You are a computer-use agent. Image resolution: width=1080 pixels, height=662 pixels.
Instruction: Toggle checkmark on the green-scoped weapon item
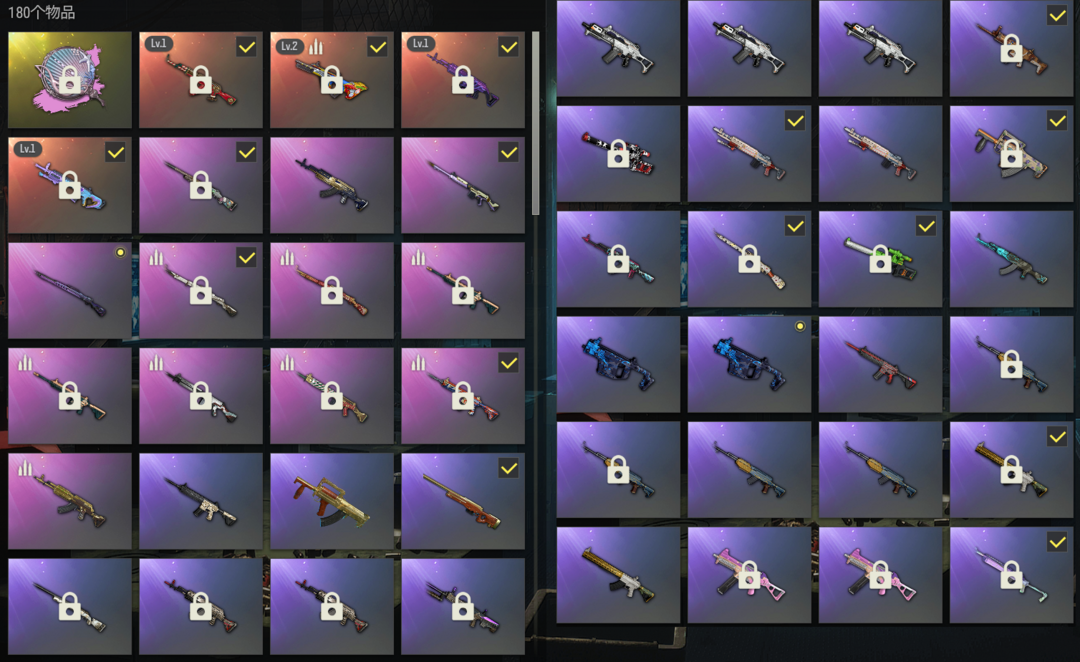(x=926, y=226)
